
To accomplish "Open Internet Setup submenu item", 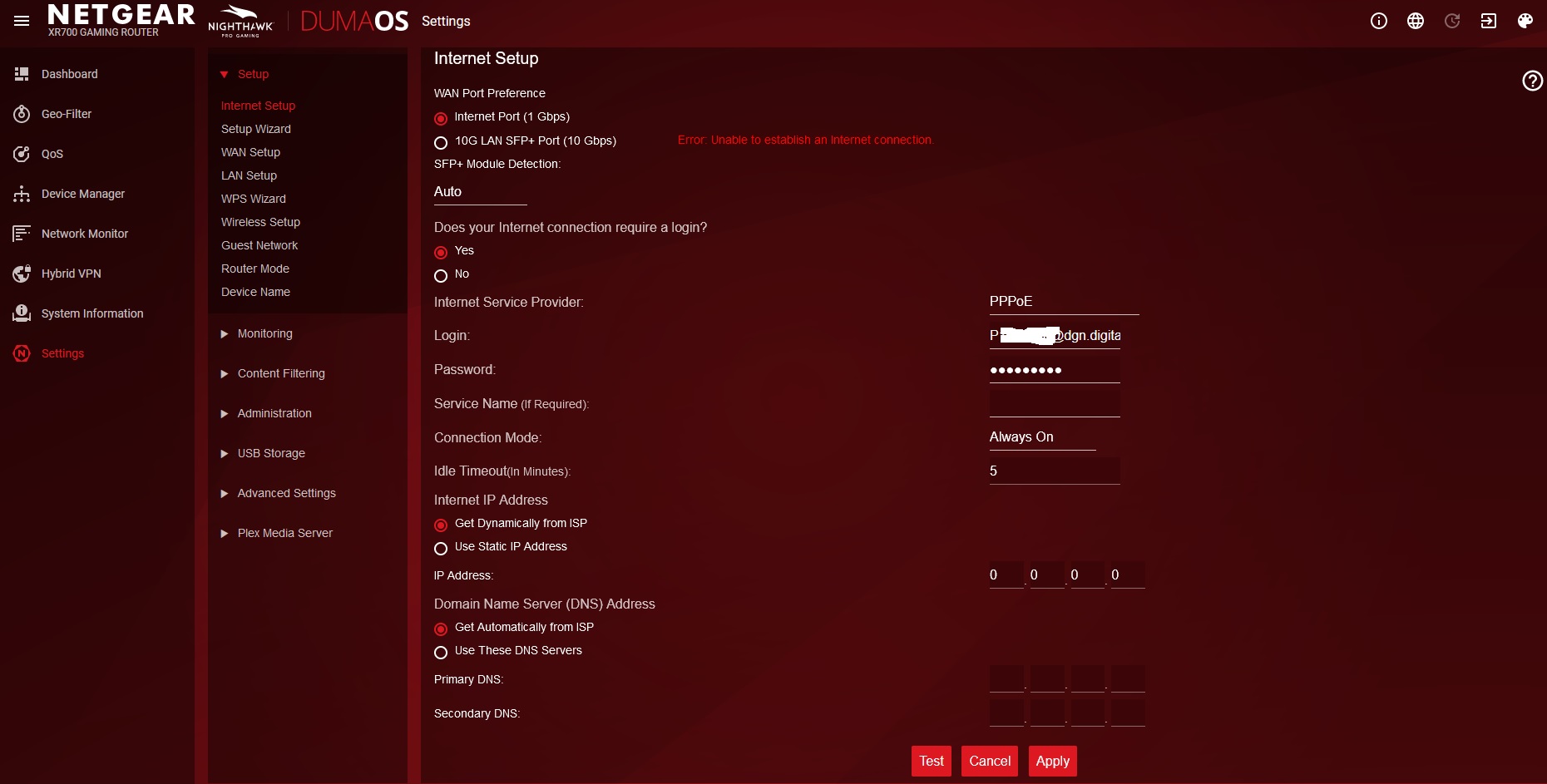I will point(258,106).
